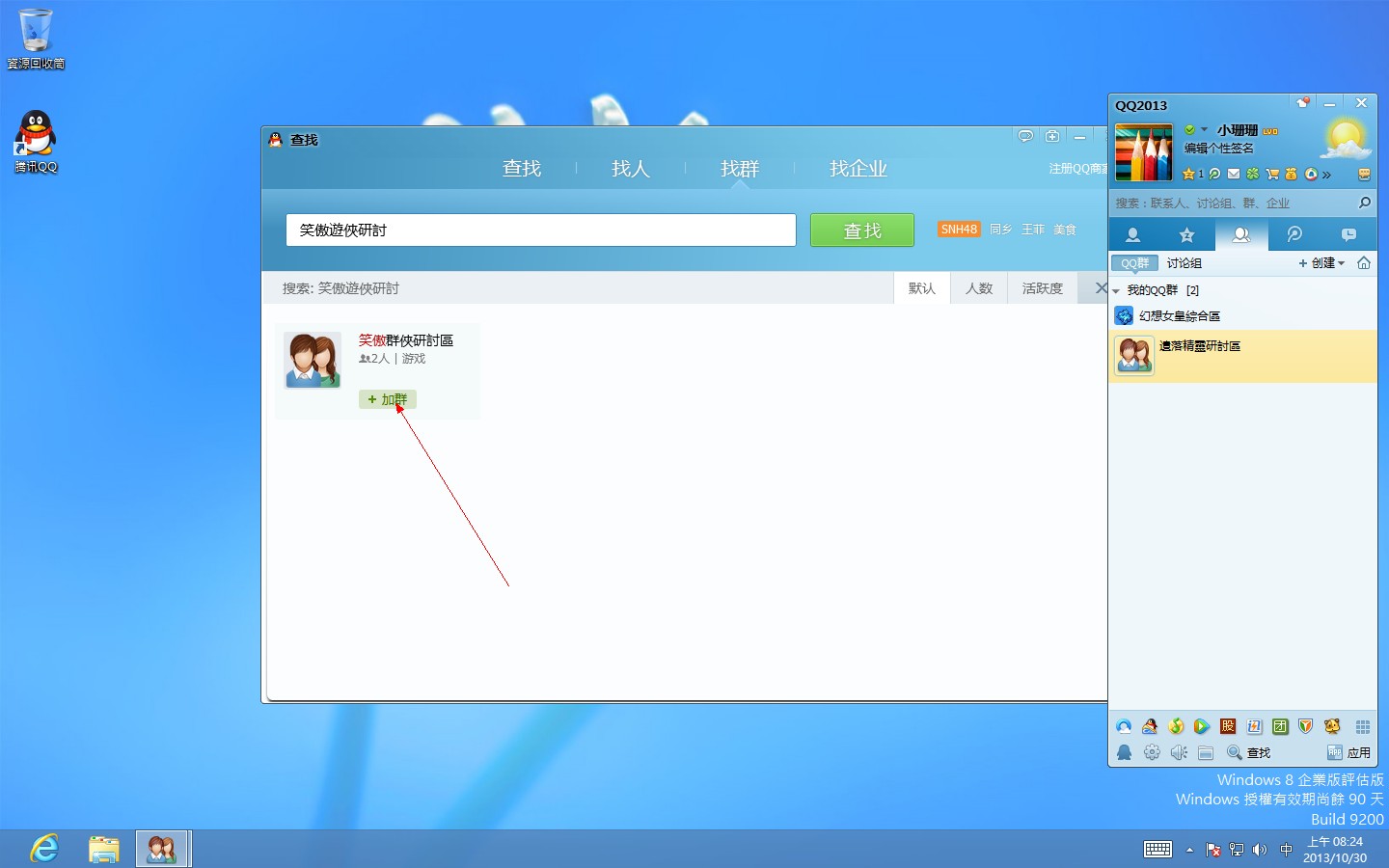Sort results by 默认

922,288
